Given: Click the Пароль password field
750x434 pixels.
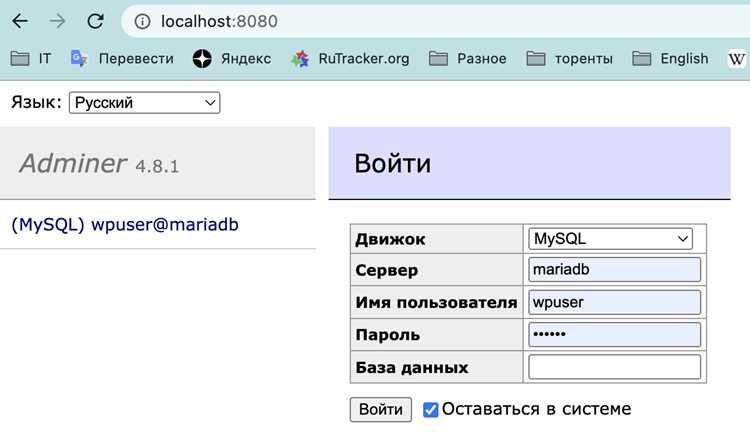Looking at the screenshot, I should tap(614, 334).
